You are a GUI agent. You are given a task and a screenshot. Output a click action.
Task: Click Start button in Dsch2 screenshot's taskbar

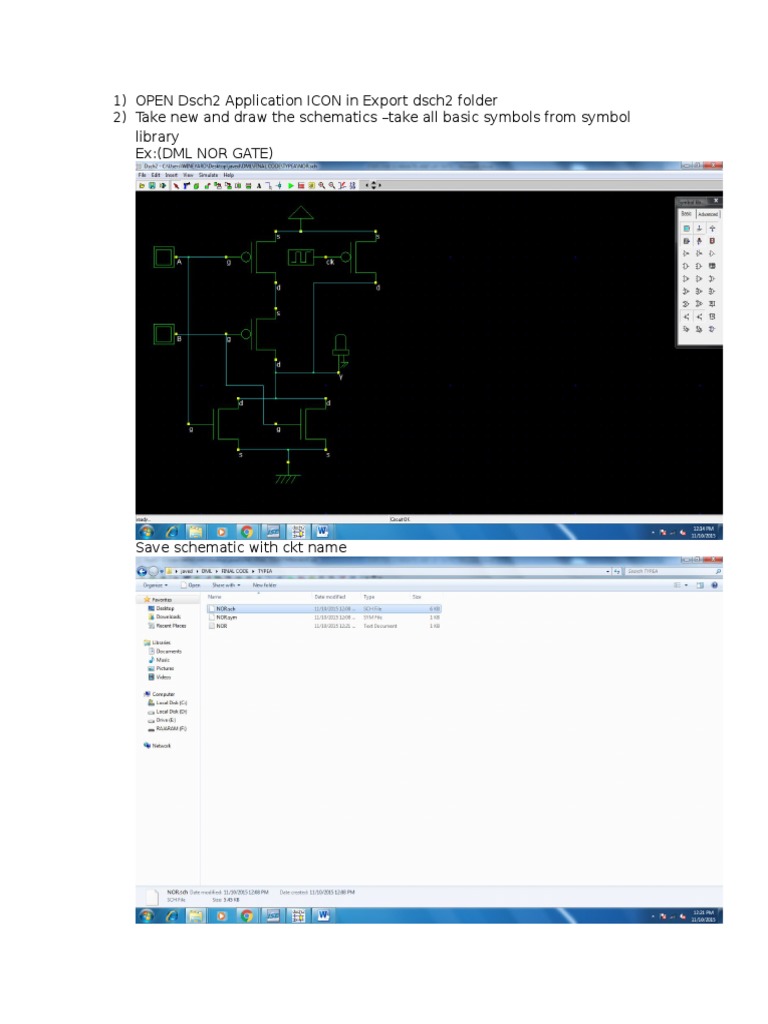tap(146, 532)
